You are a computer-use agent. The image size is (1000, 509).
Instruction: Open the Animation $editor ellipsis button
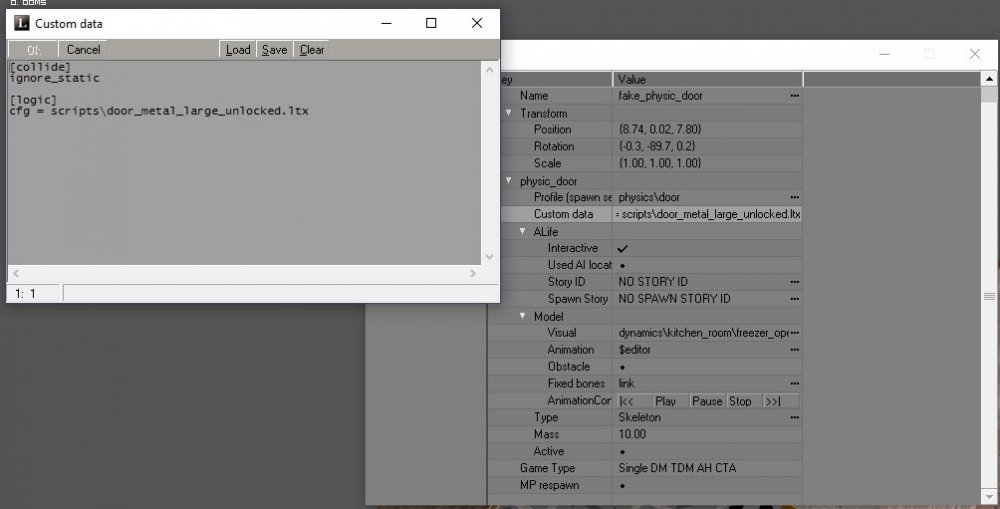pos(794,350)
